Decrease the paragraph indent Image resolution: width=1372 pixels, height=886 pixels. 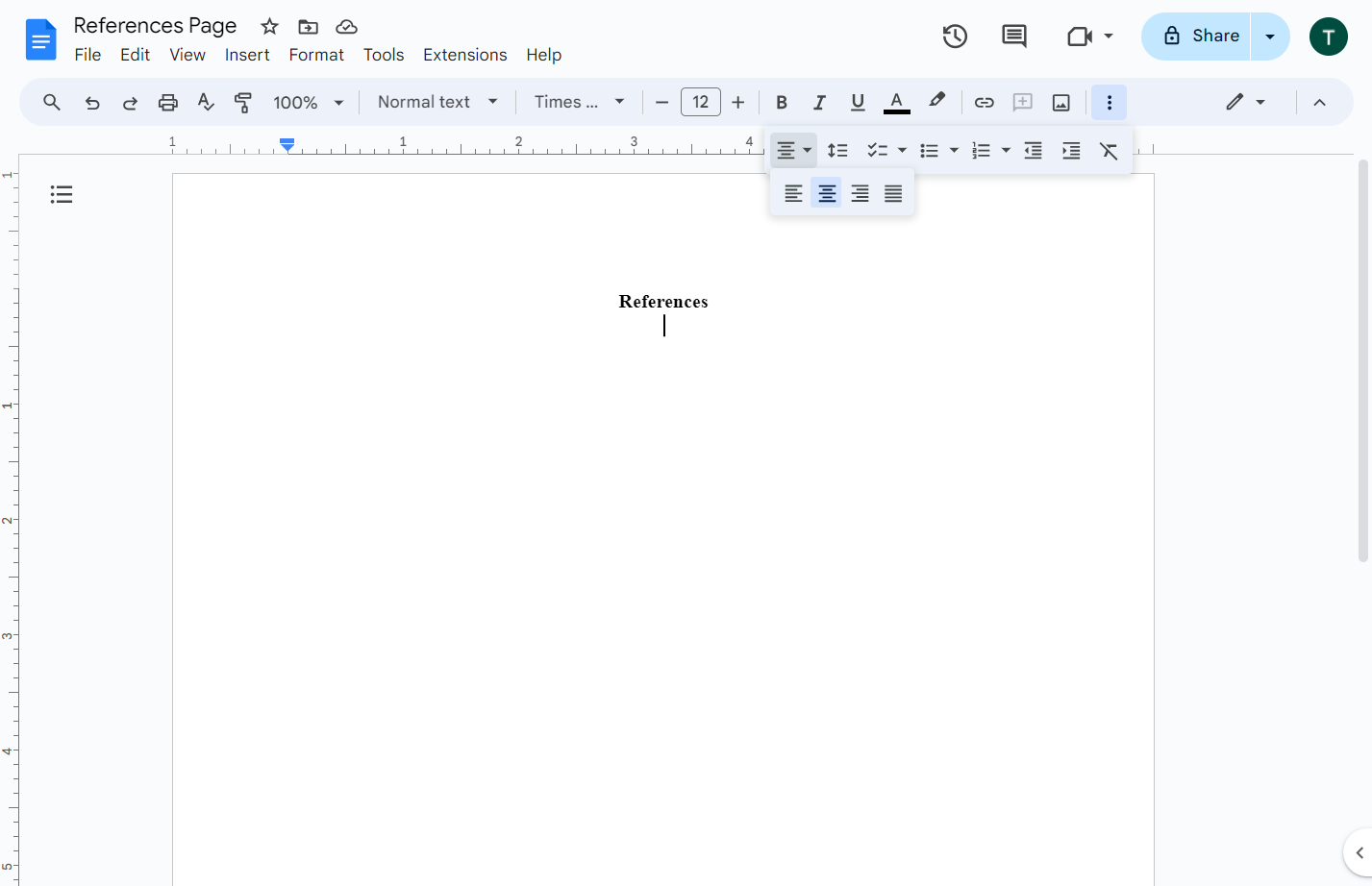pyautogui.click(x=1034, y=151)
